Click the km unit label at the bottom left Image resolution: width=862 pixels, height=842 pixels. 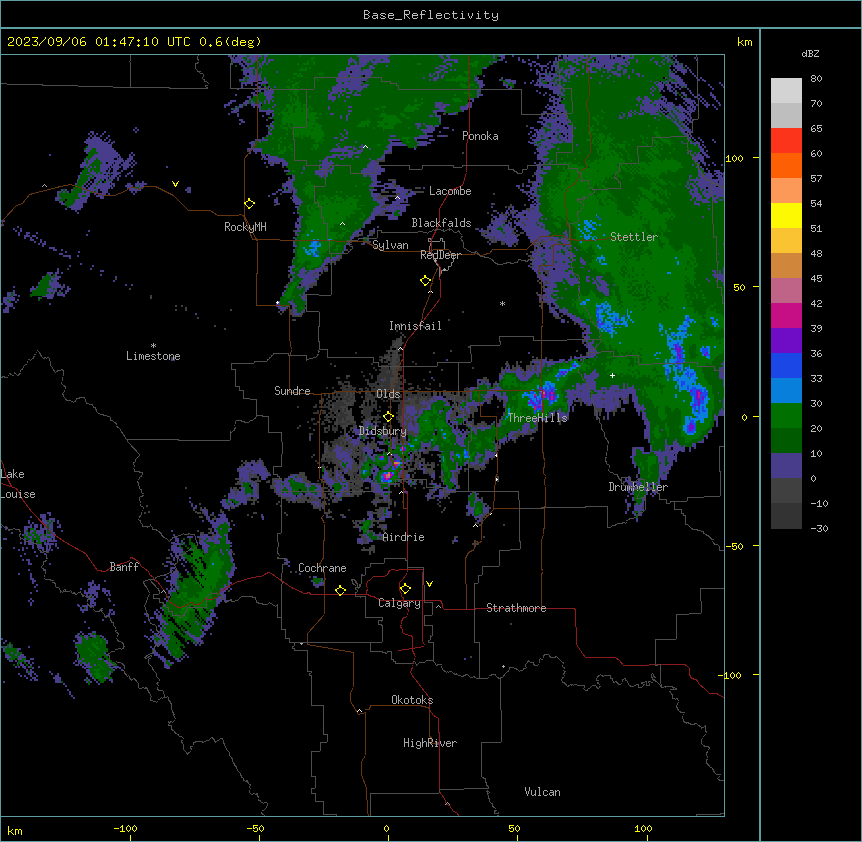tap(15, 831)
